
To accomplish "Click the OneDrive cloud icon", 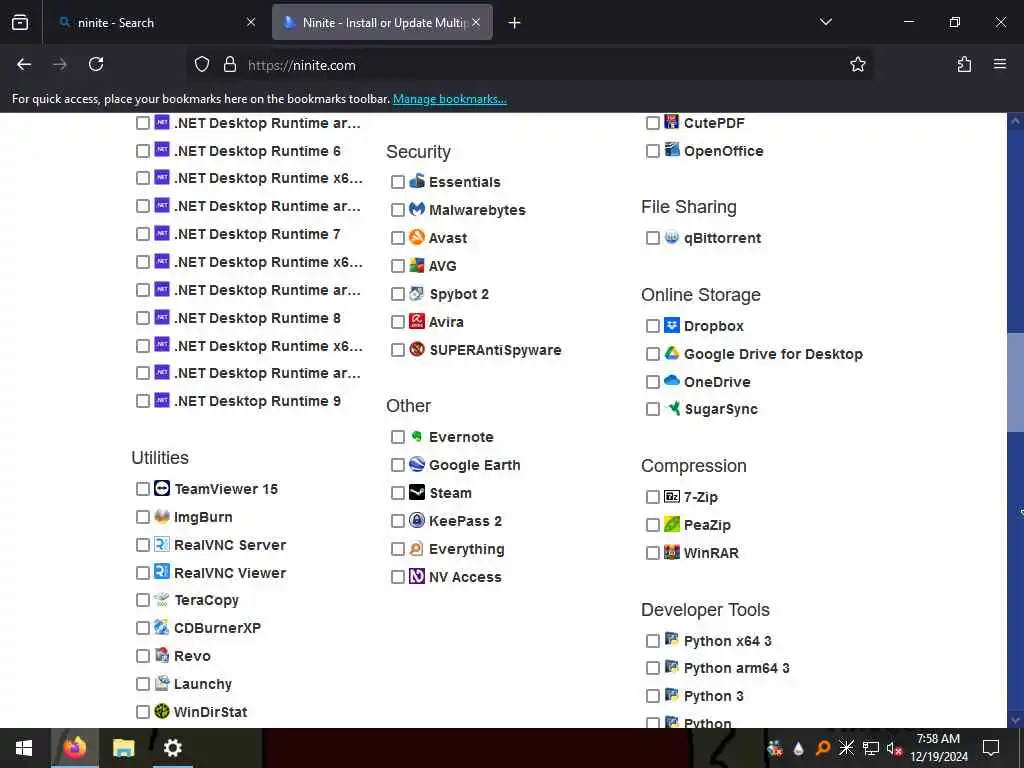I will [x=671, y=380].
